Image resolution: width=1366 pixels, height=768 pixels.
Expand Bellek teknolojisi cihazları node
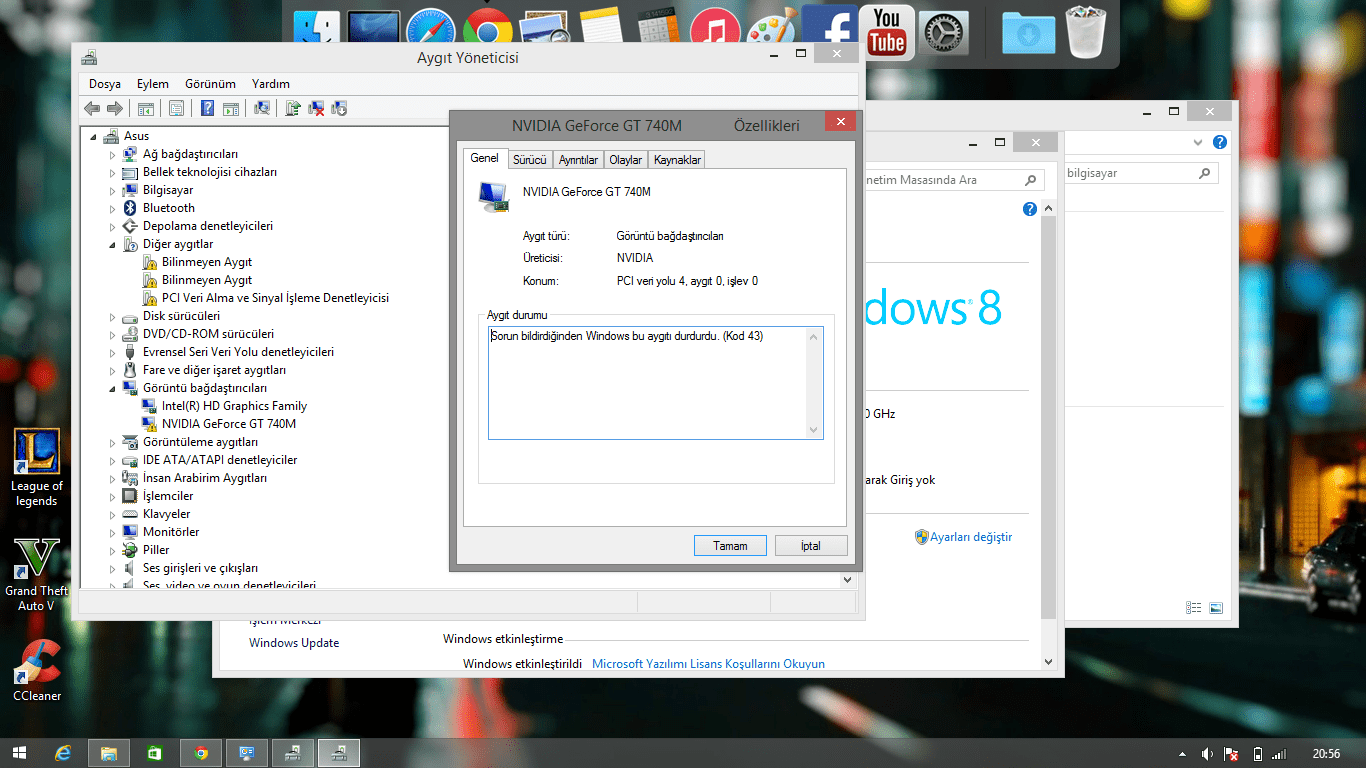(x=113, y=172)
